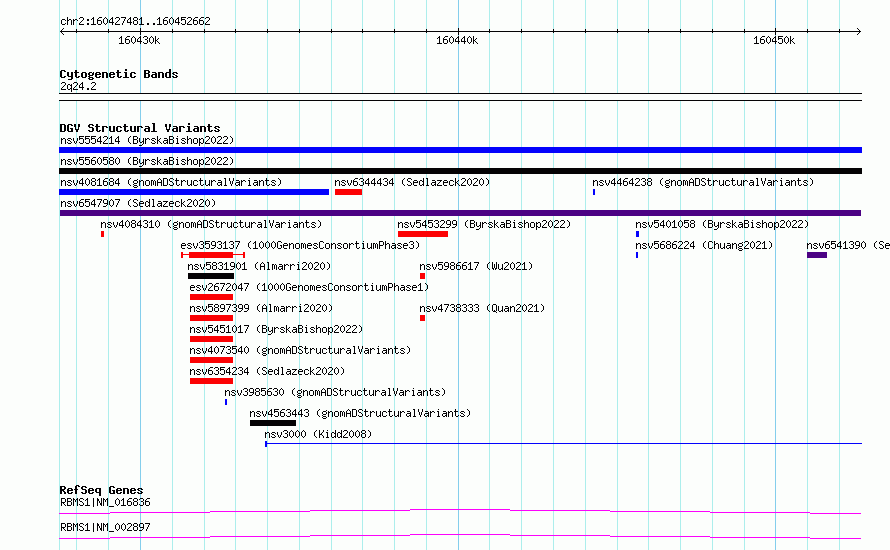This screenshot has width=890, height=550.
Task: Click the left arrowhead of the ruler
Action: (62, 32)
